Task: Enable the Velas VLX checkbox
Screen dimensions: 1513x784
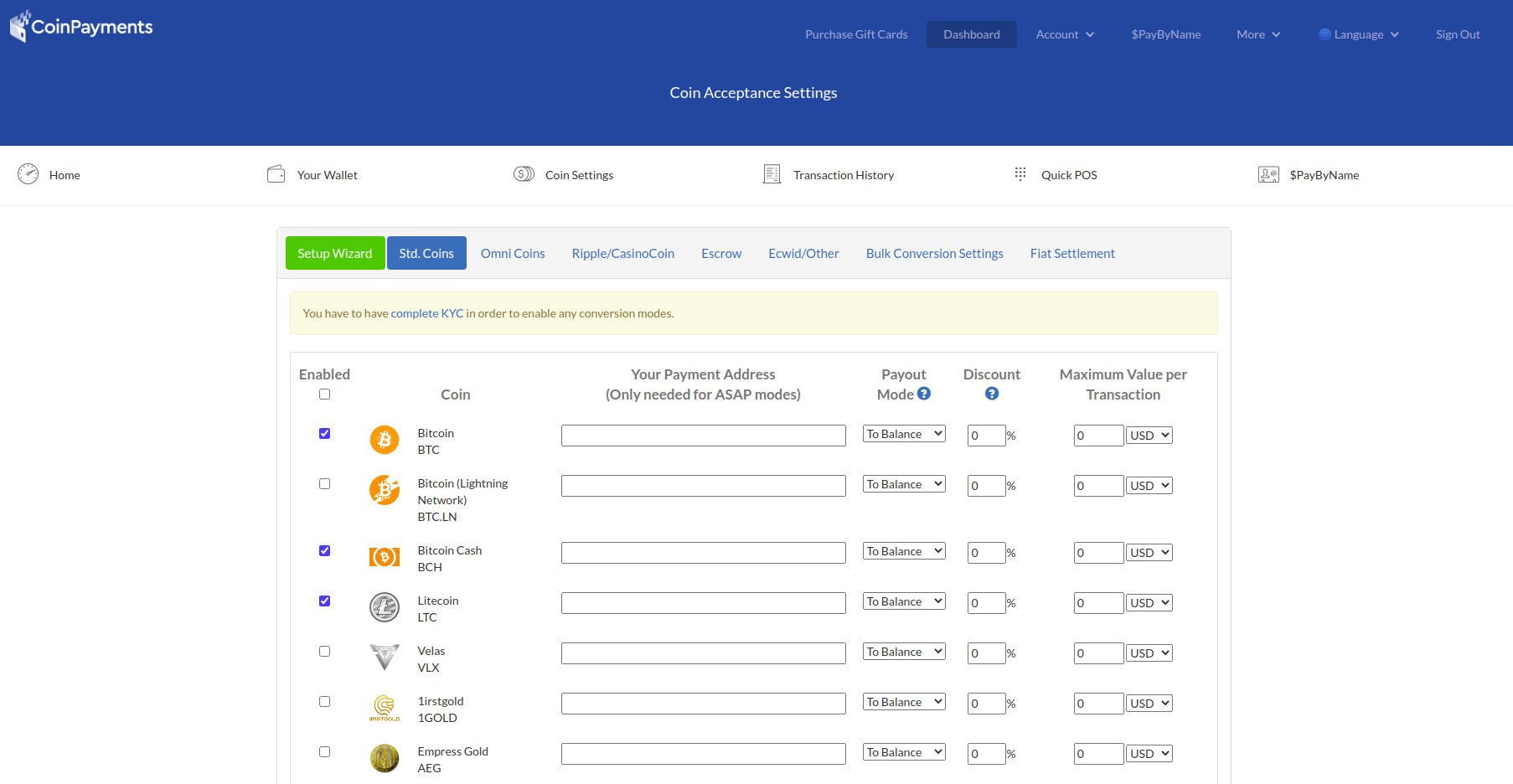Action: tap(324, 652)
